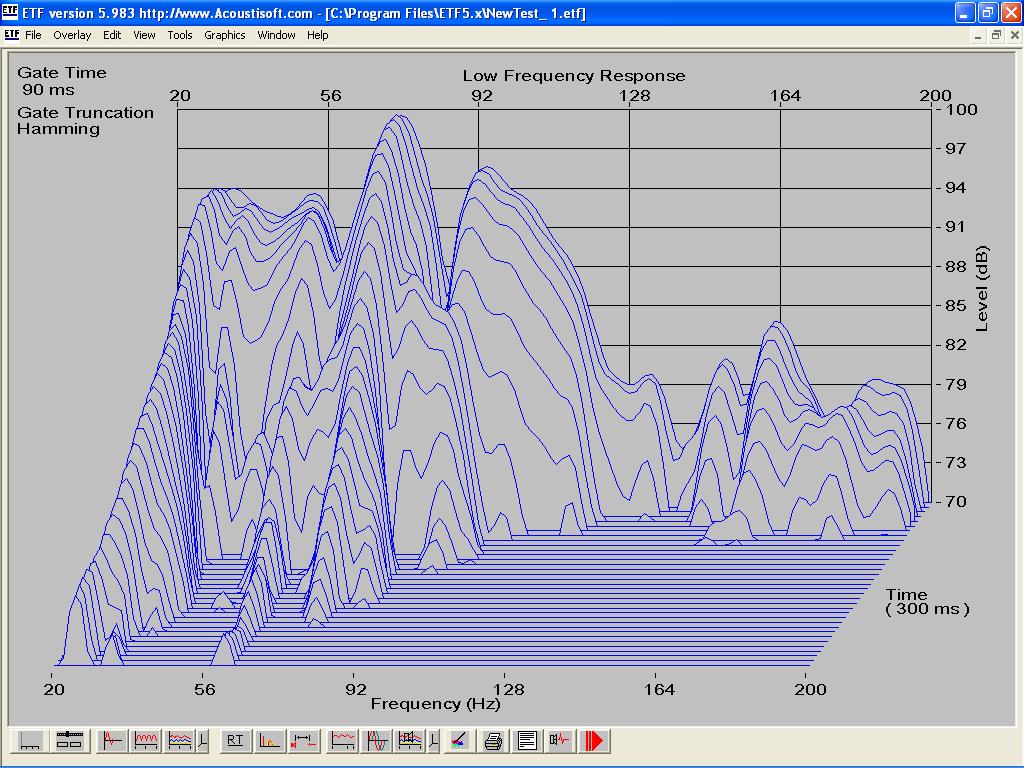1024x768 pixels.
Task: Expand the narrow arrow after multi-colored curves icon
Action: tap(203, 741)
